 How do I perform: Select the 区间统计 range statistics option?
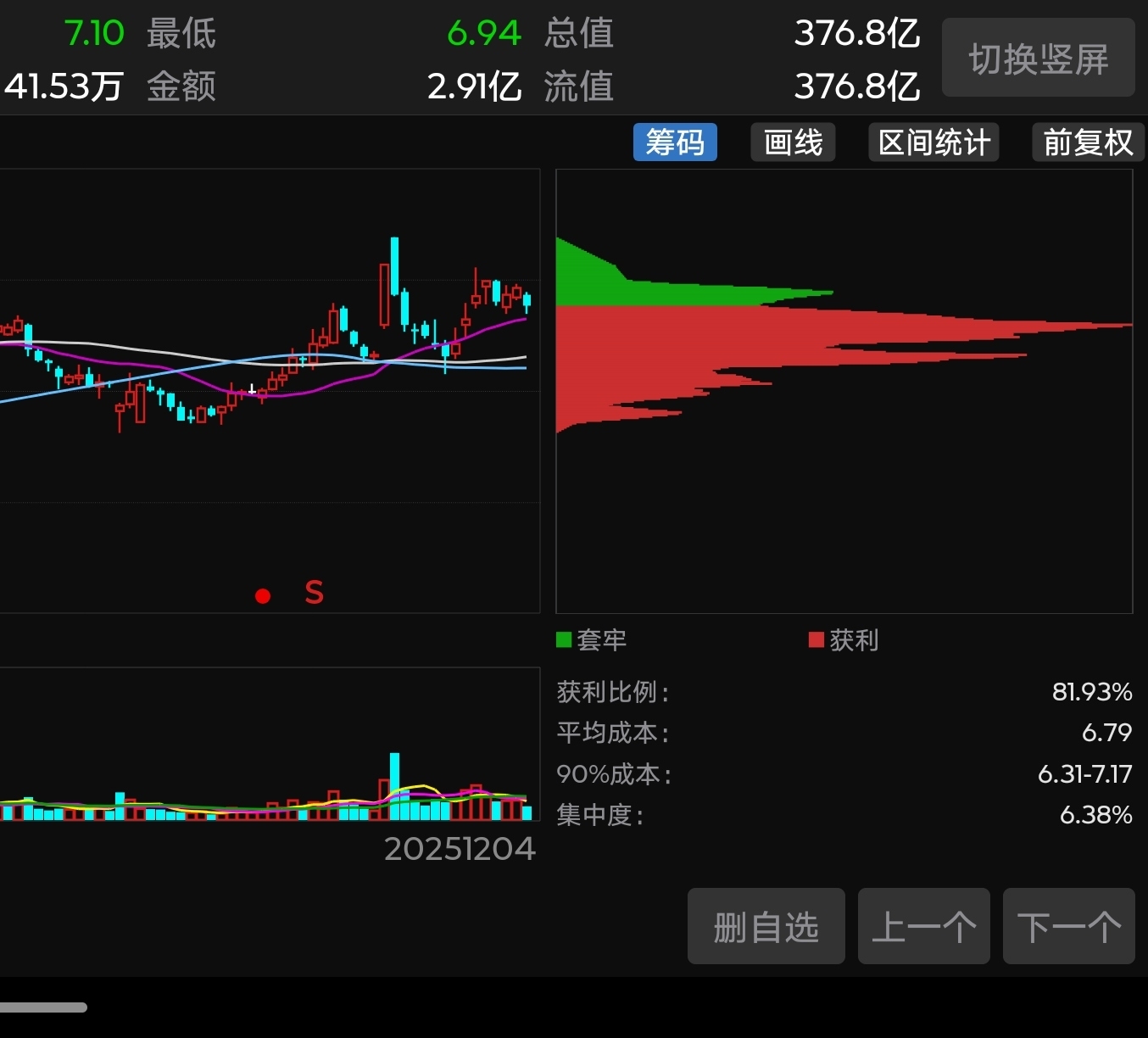click(x=933, y=142)
